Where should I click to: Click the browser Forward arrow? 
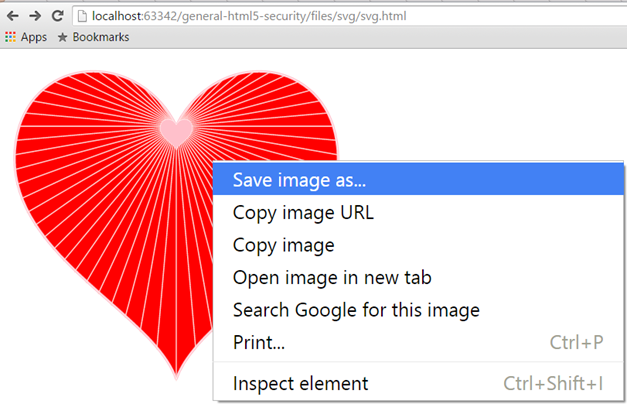click(x=35, y=17)
